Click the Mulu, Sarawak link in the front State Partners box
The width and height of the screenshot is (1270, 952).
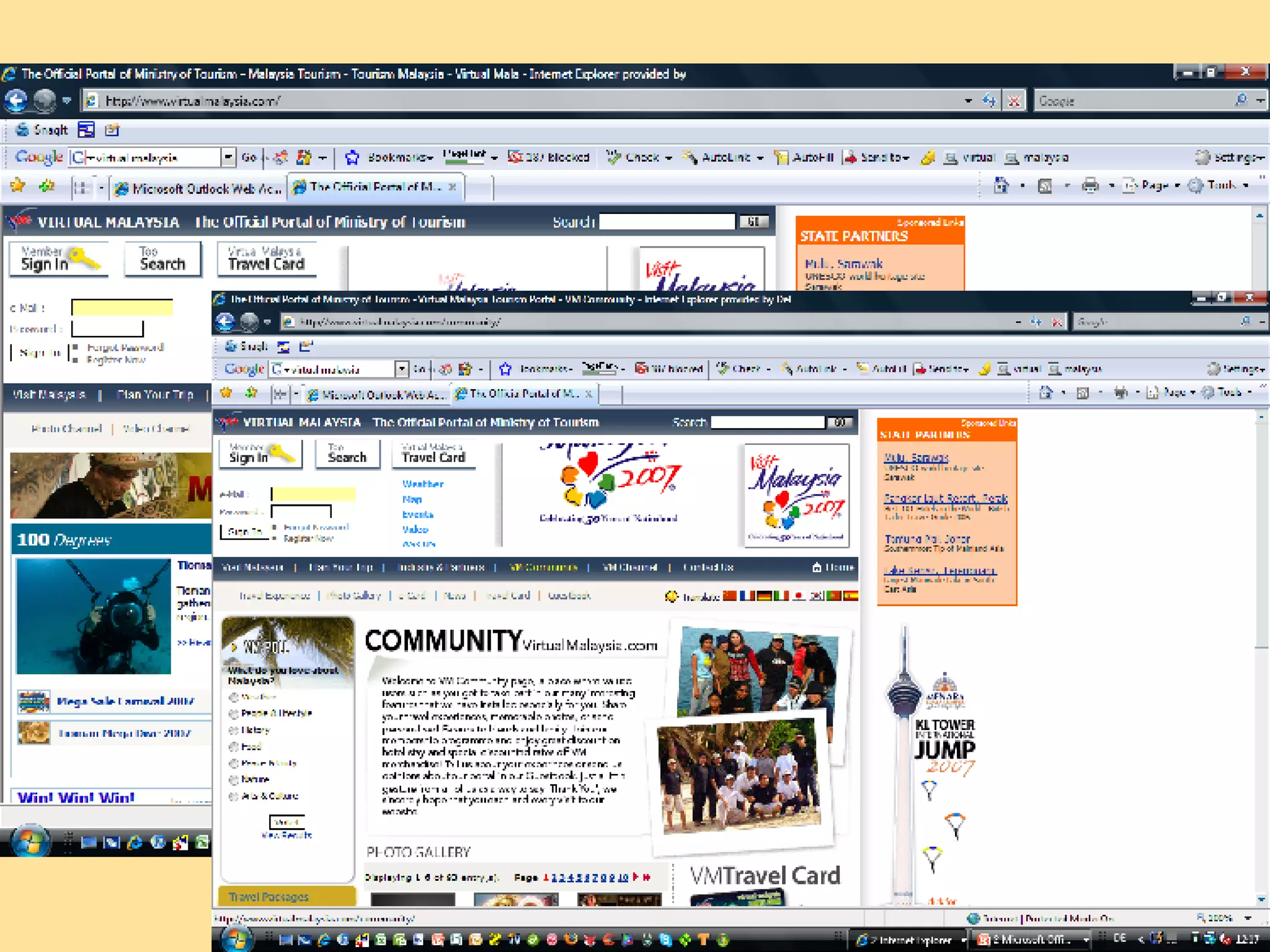click(x=916, y=457)
